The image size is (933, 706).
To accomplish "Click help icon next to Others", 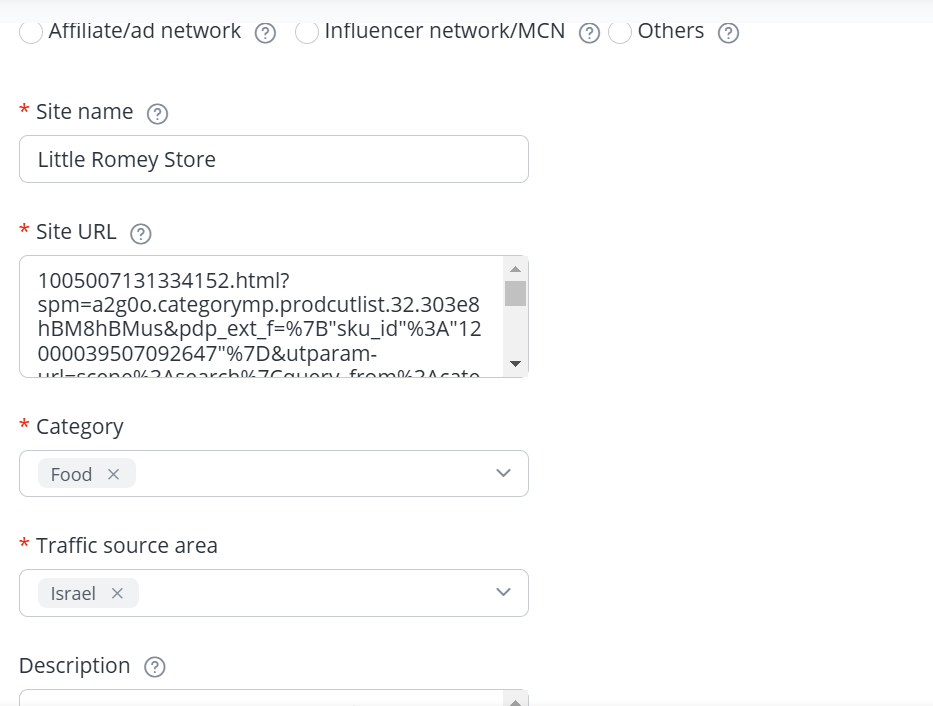I will (729, 33).
